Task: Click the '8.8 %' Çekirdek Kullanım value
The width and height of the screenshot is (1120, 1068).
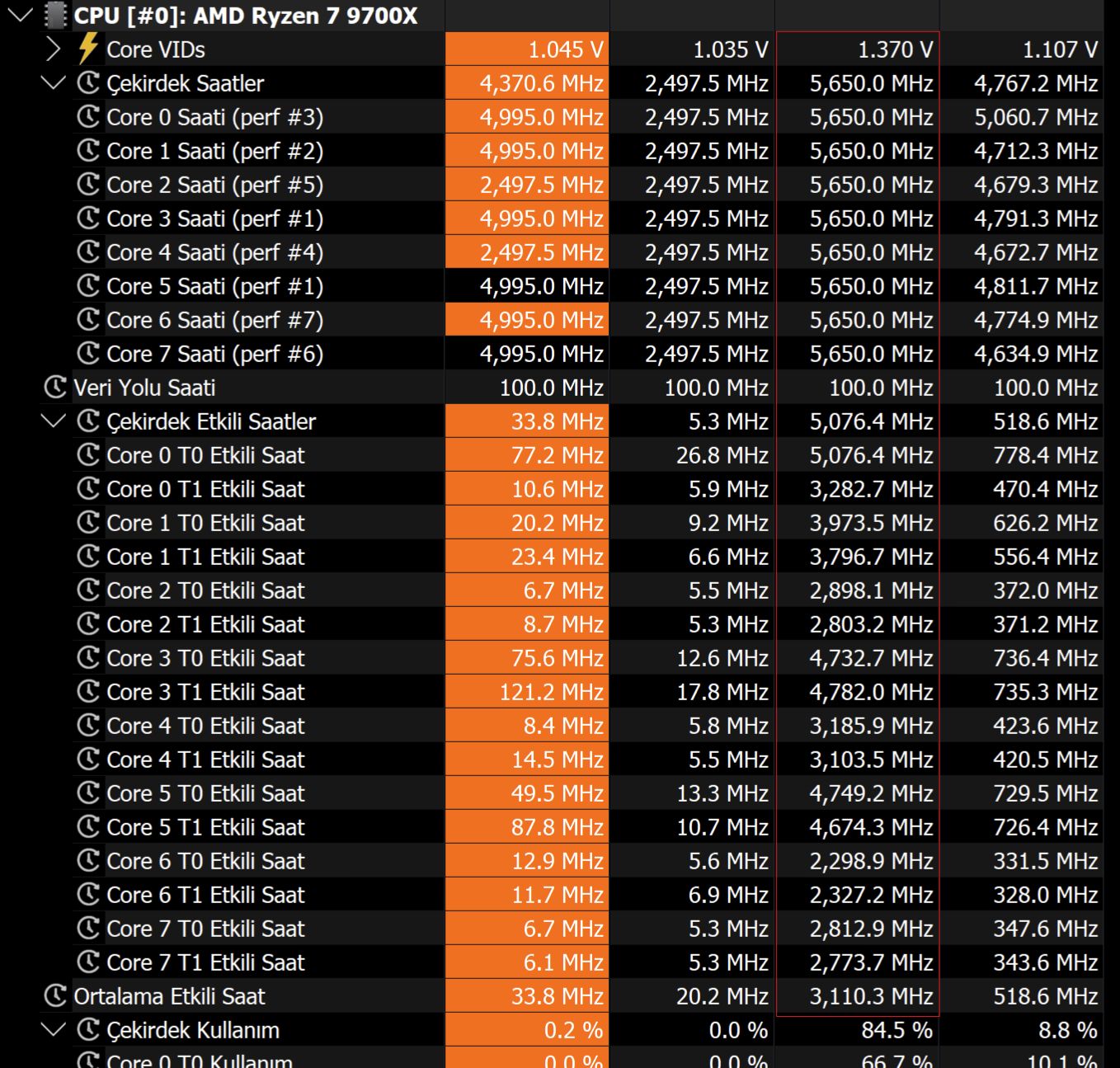Action: click(1068, 1030)
